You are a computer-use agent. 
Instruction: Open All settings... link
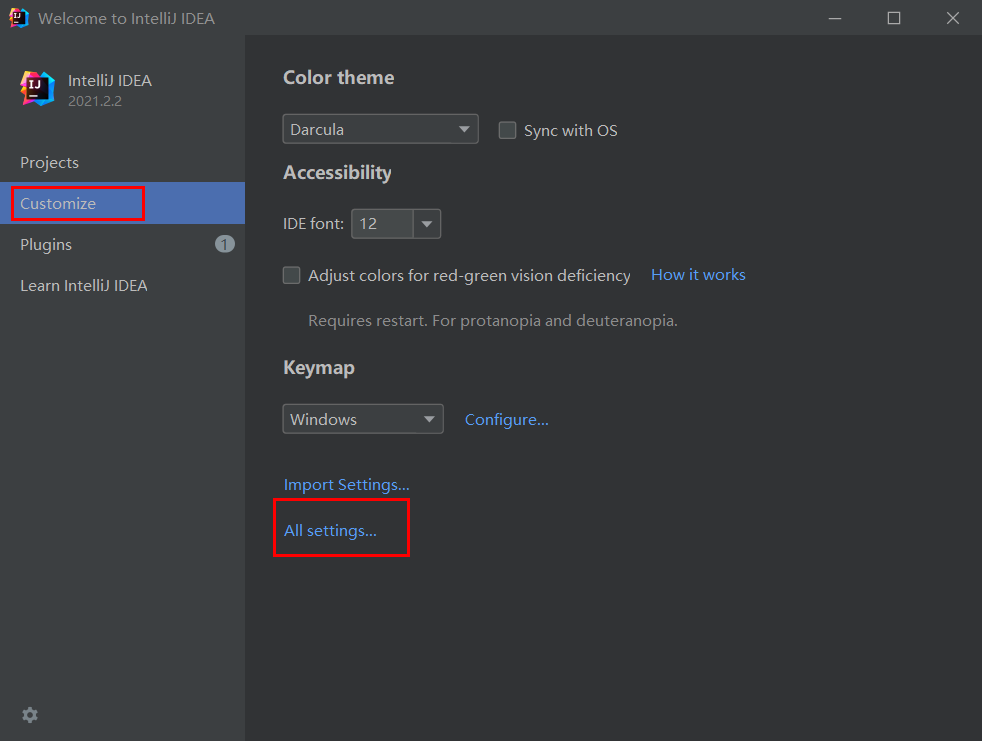[x=330, y=530]
